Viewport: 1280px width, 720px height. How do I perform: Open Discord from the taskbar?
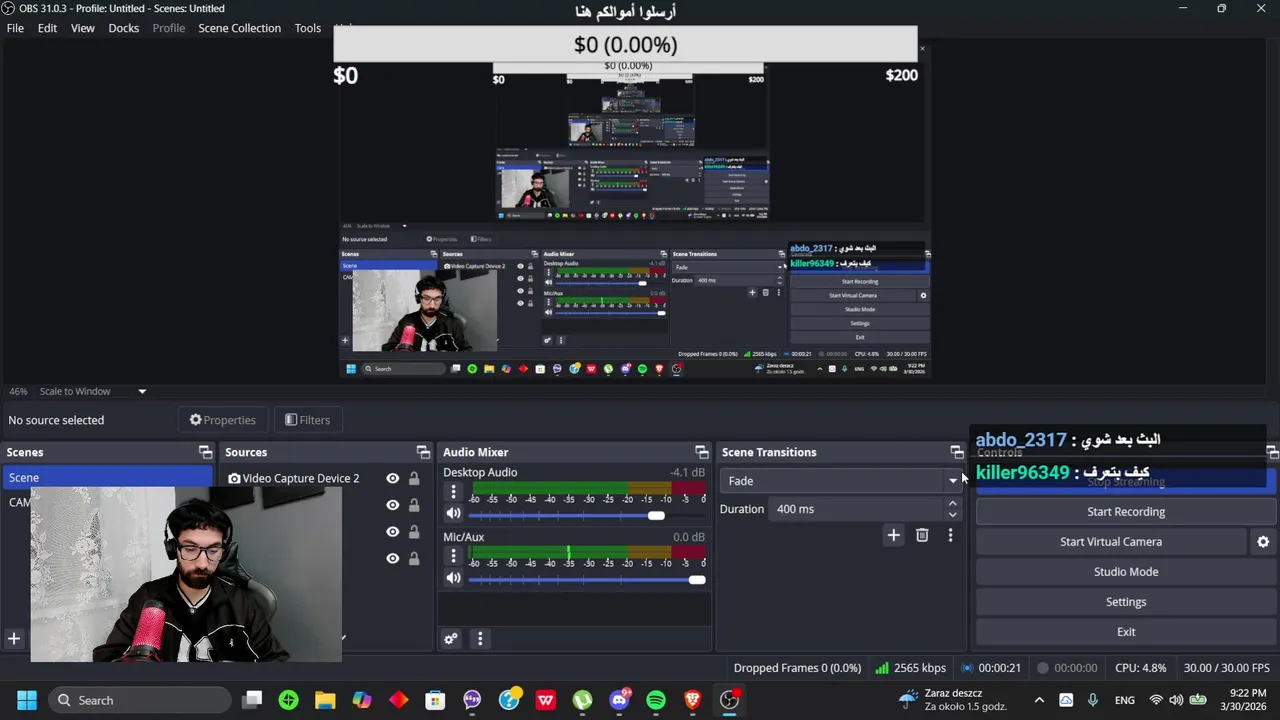tap(619, 700)
